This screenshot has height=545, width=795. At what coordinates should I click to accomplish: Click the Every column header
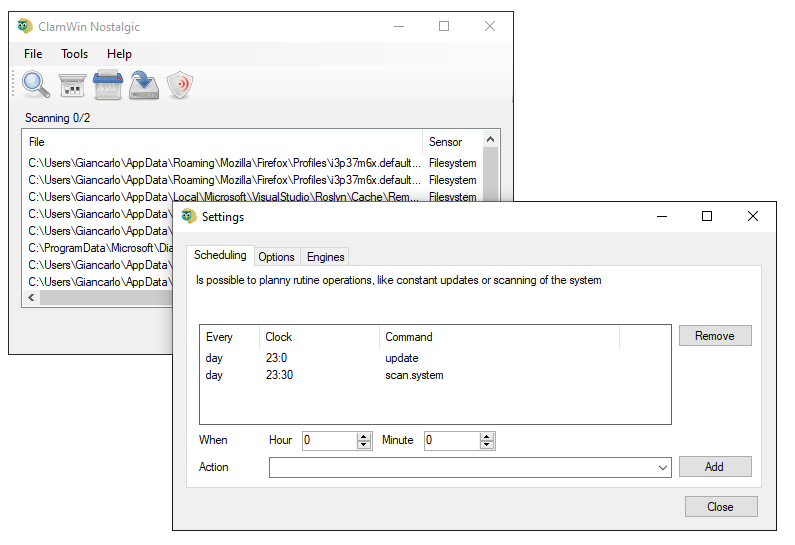(230, 337)
